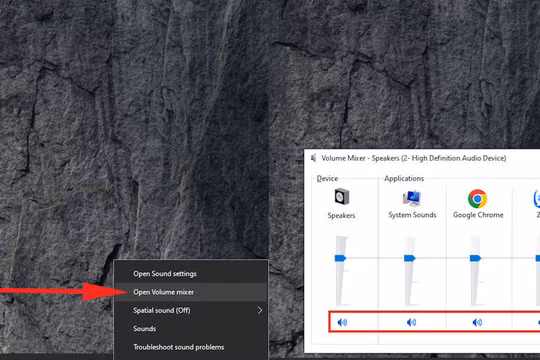The width and height of the screenshot is (540, 360).
Task: Mute the Speakers device
Action: [342, 322]
